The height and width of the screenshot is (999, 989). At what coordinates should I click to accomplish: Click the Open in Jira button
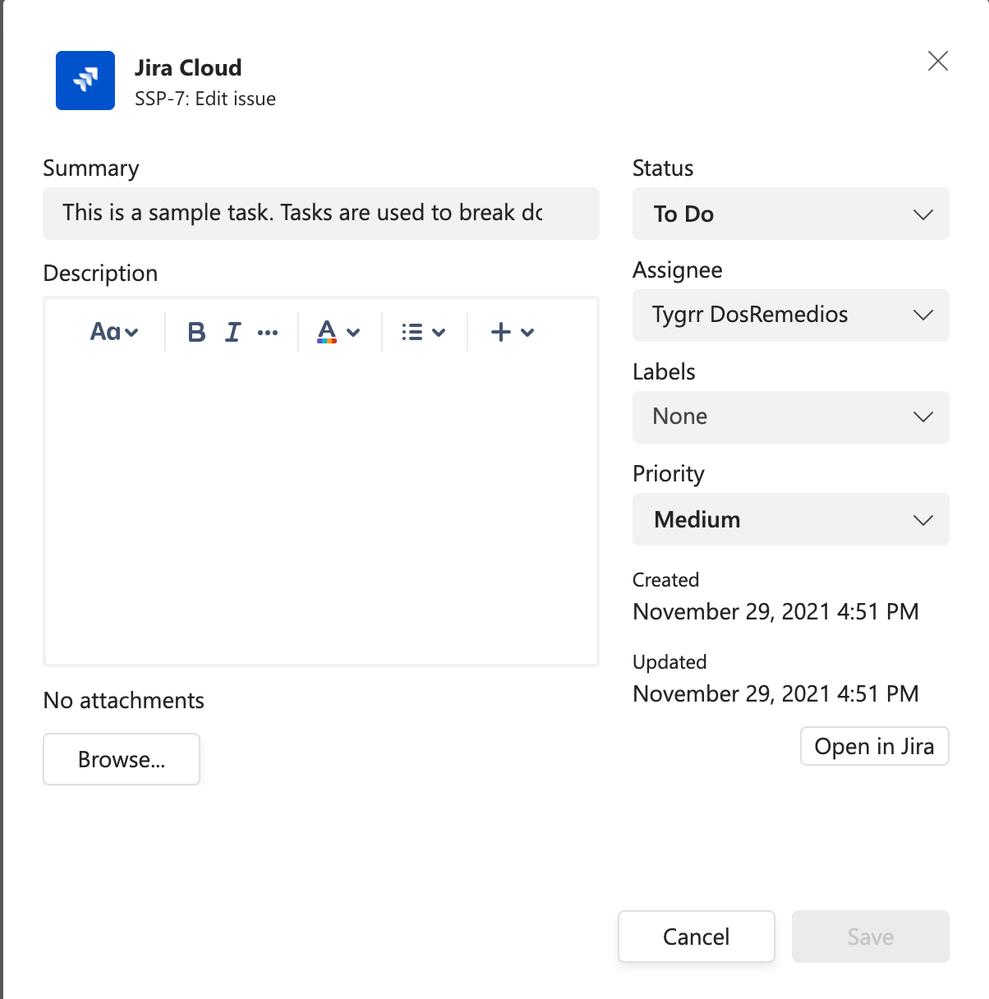pos(874,746)
